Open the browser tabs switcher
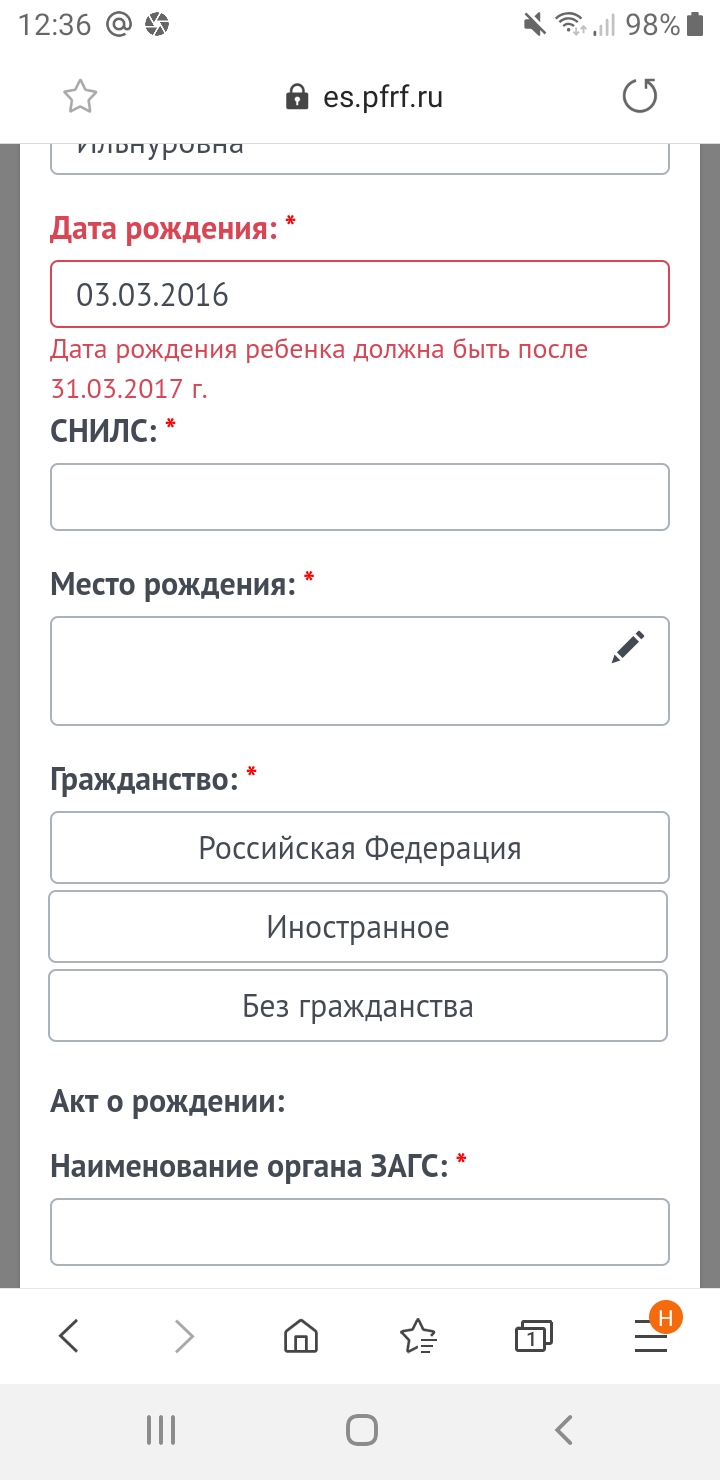Viewport: 720px width, 1480px height. pyautogui.click(x=534, y=1335)
